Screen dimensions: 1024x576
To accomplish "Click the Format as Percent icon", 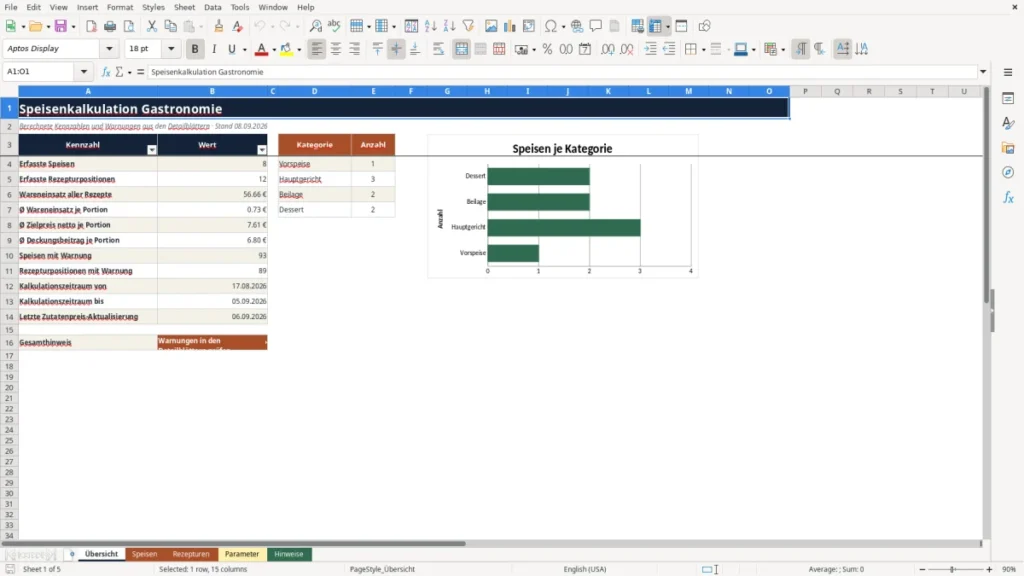I will 547,49.
